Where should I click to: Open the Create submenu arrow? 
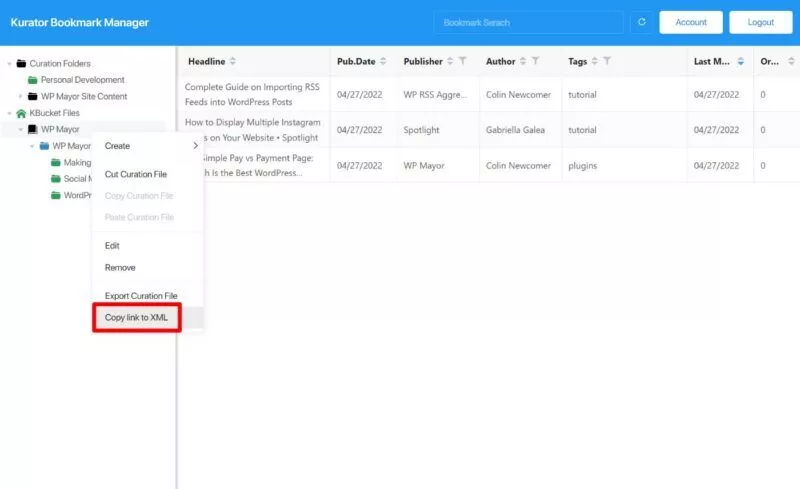[195, 145]
